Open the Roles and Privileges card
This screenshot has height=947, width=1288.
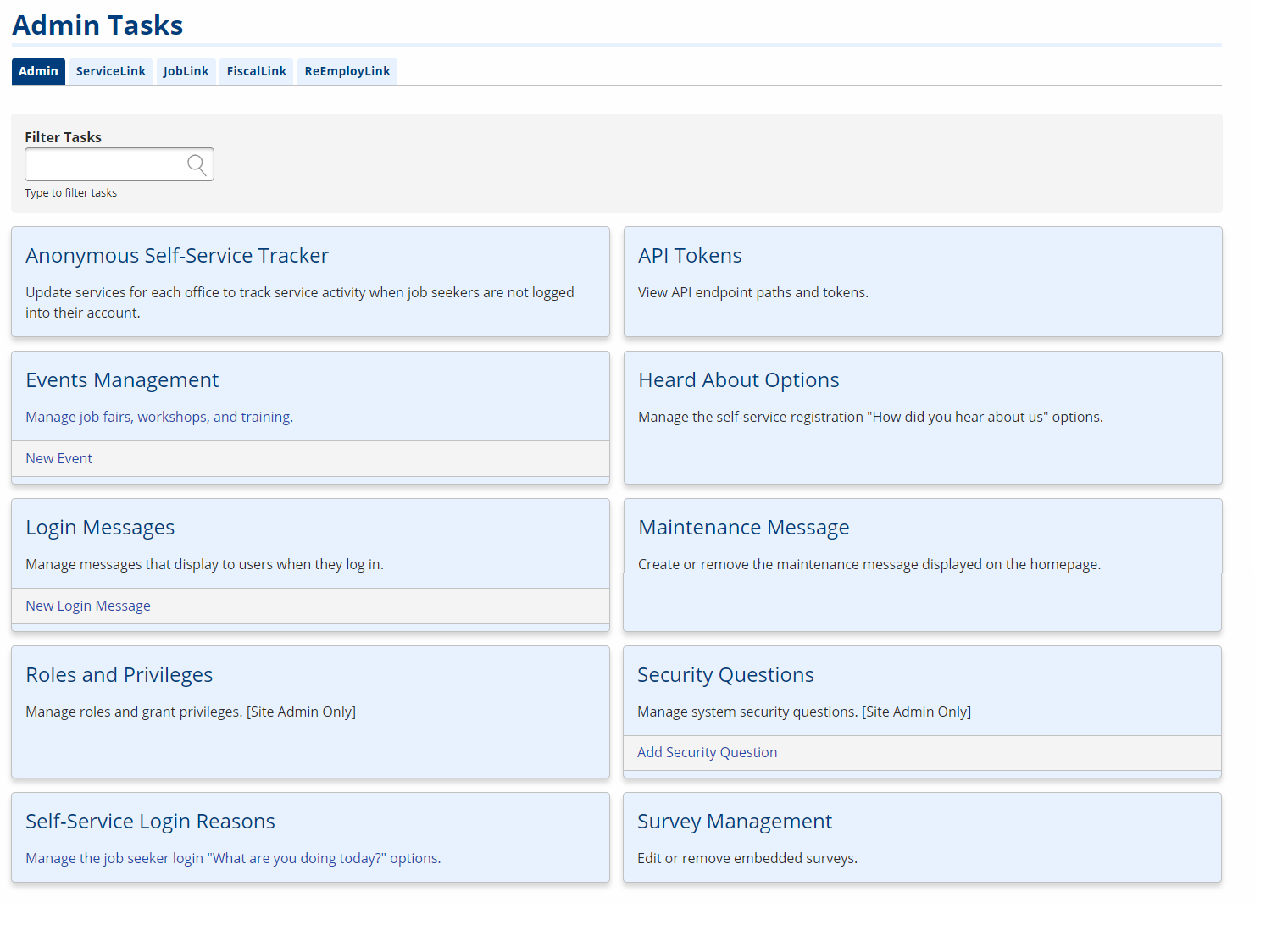[x=119, y=674]
